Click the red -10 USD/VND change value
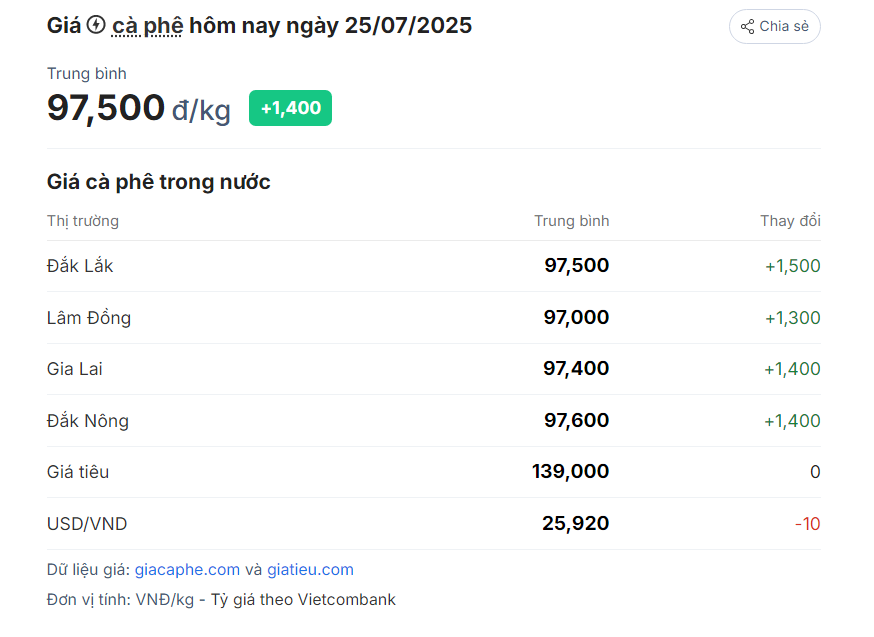 [808, 524]
